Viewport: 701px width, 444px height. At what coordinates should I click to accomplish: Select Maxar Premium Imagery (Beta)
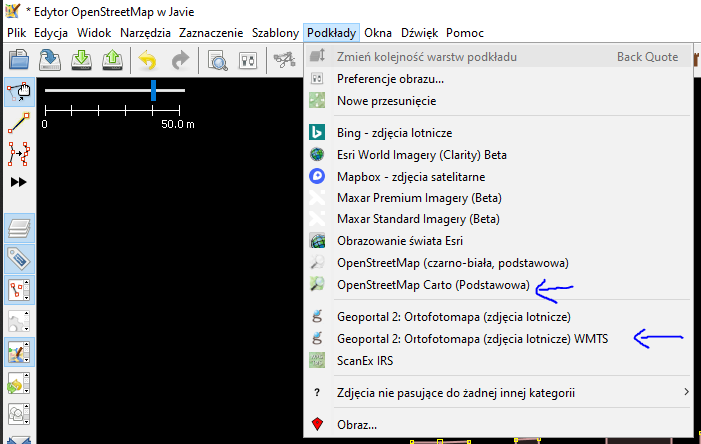click(498, 198)
